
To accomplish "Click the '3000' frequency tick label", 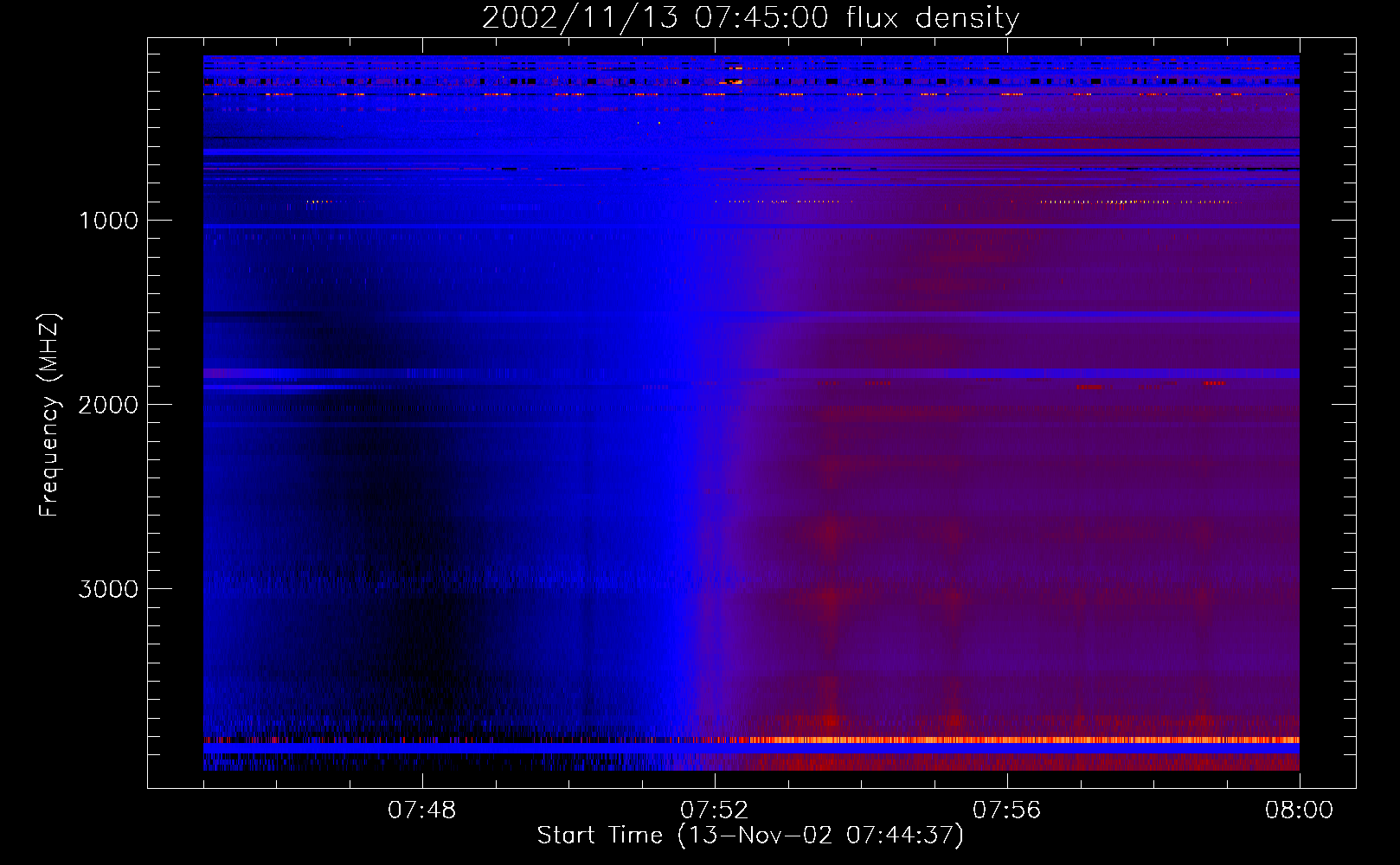I will (x=108, y=589).
